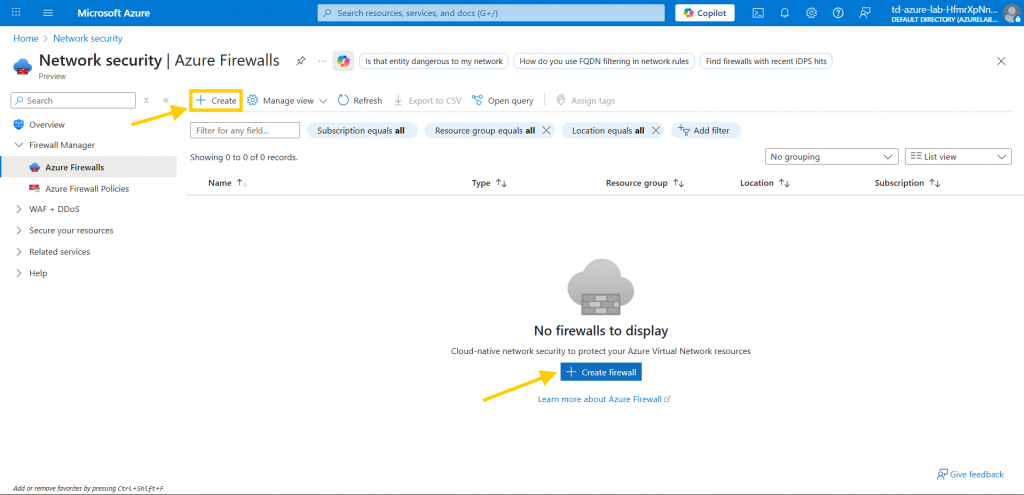This screenshot has height=495, width=1024.
Task: Click the Filter for any field box
Action: pyautogui.click(x=245, y=131)
